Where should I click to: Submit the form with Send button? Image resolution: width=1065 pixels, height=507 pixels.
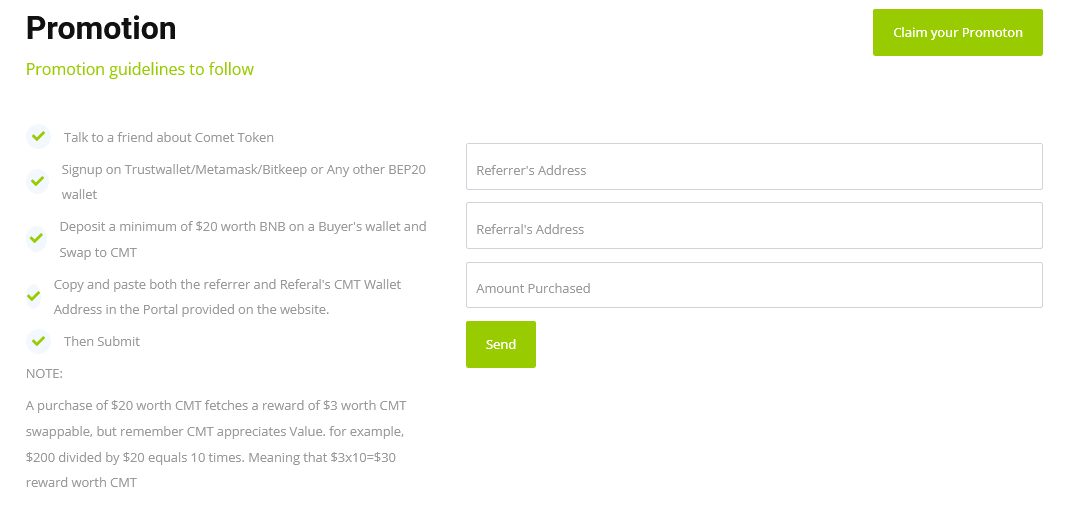tap(501, 345)
